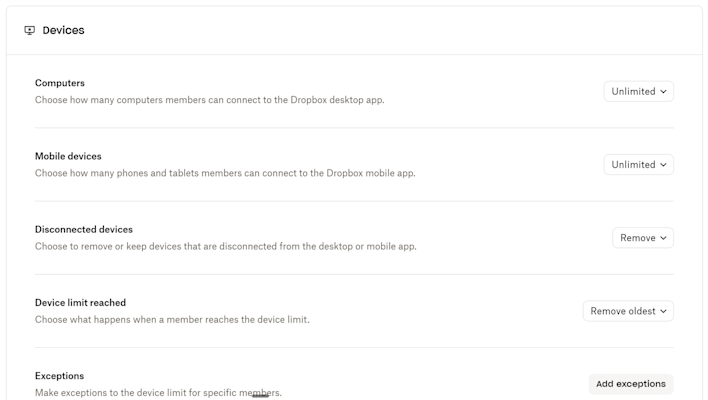
Task: Click the Computers setting title
Action: point(60,83)
